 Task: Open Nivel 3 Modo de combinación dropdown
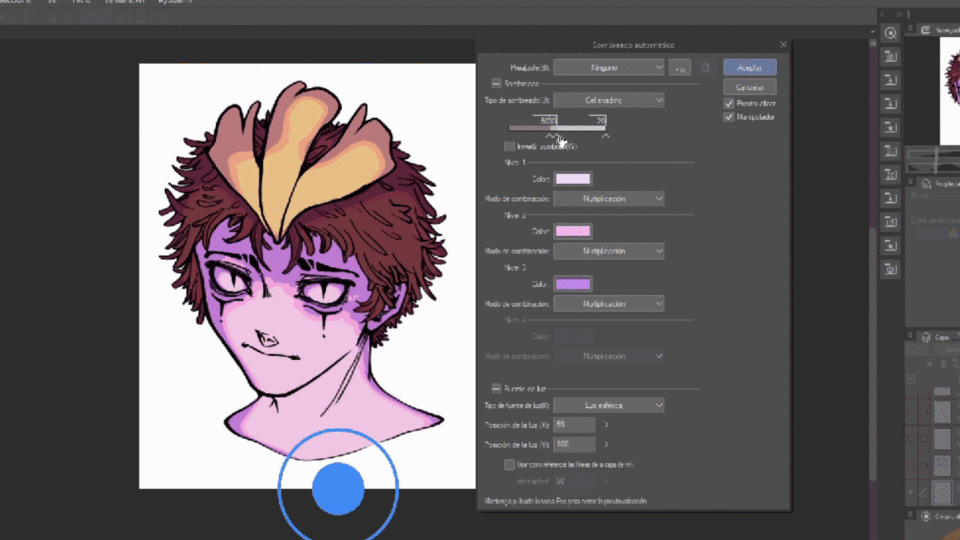(609, 304)
